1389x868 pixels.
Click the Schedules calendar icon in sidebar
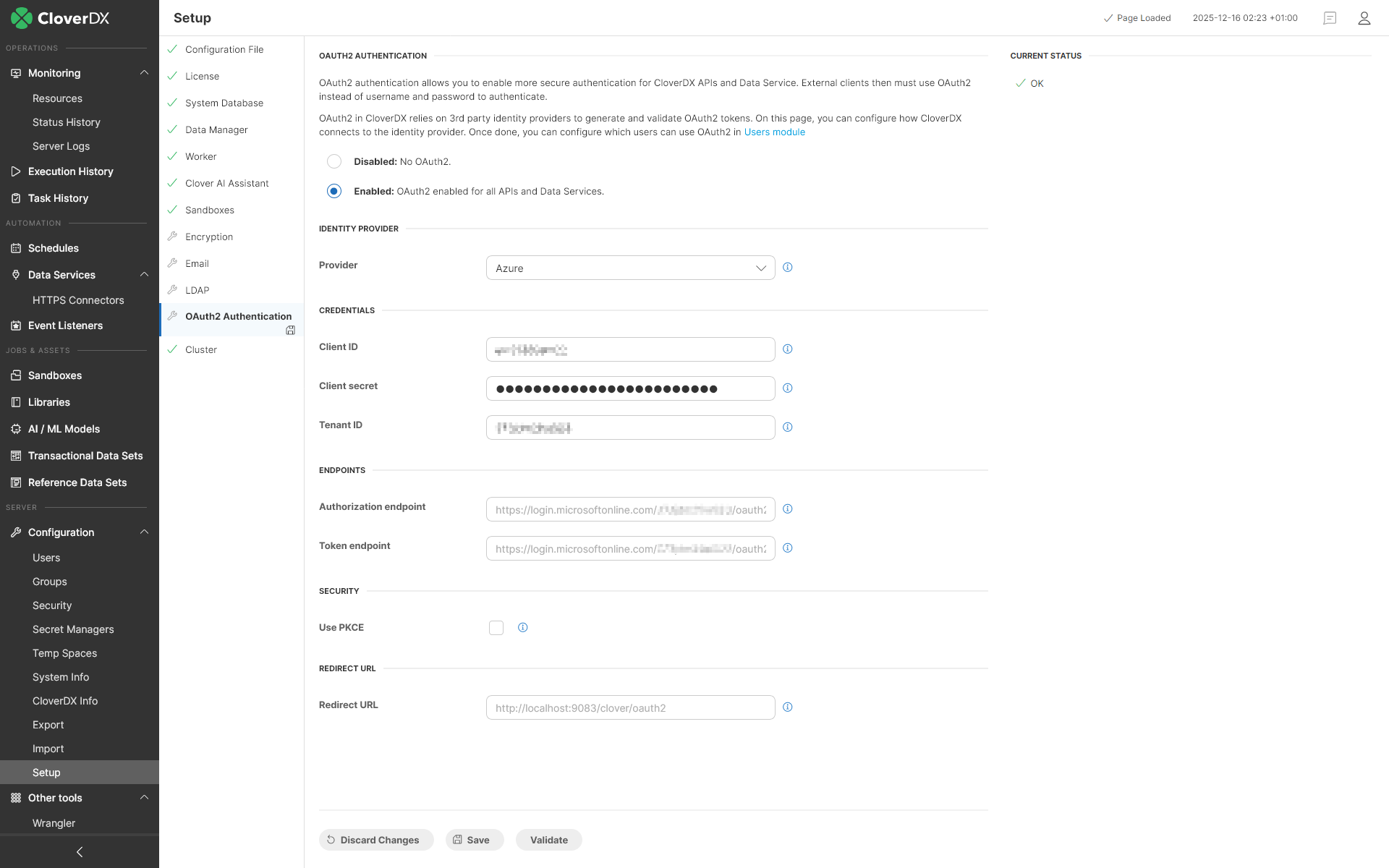(x=16, y=248)
